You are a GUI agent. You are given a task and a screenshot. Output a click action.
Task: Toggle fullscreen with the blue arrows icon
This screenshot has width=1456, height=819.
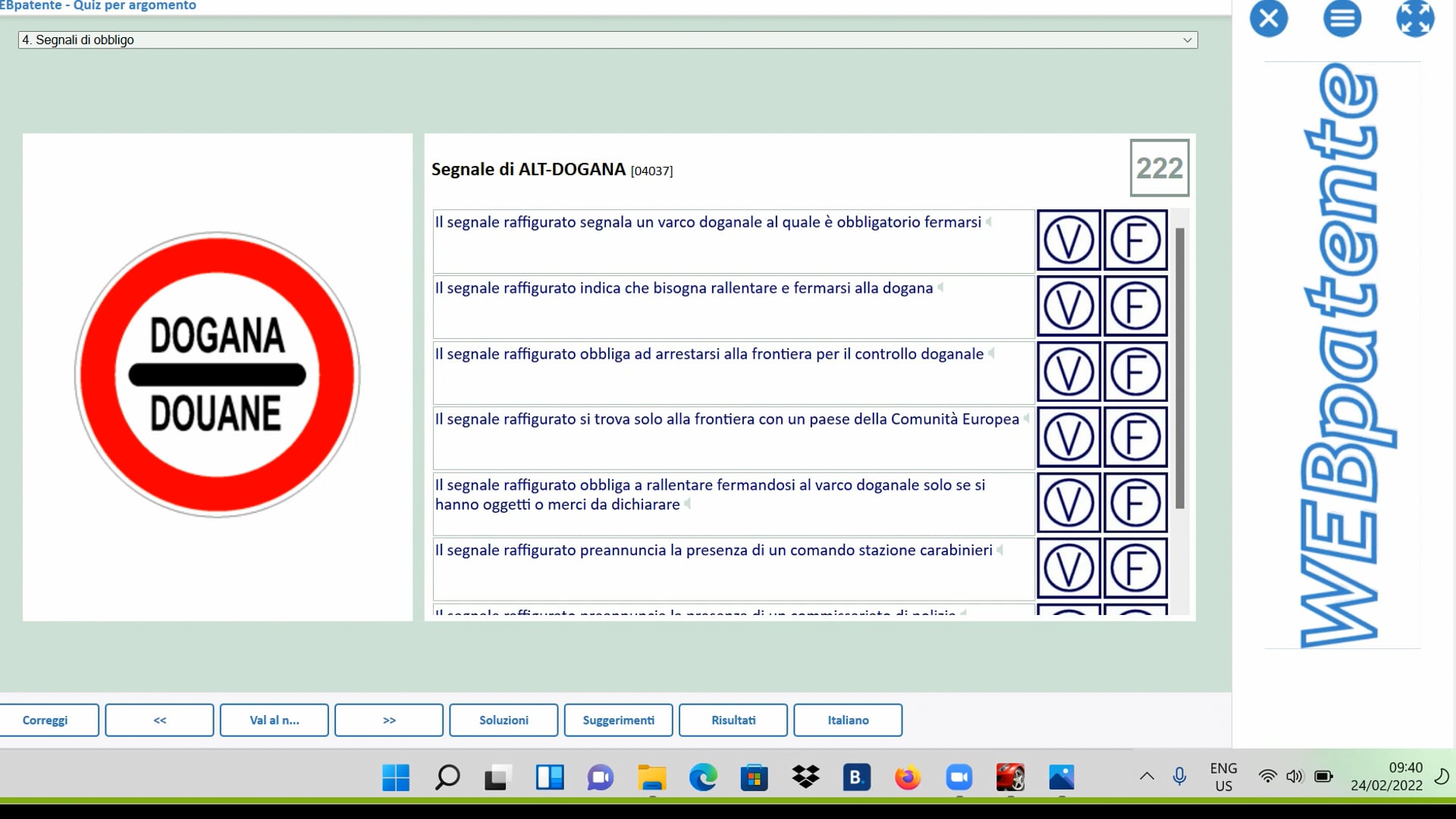[x=1415, y=18]
